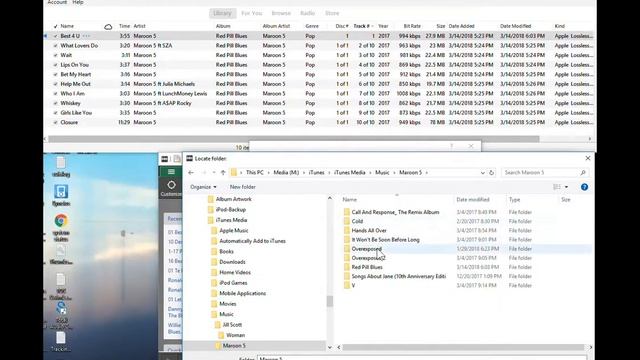Image resolution: width=640 pixels, height=360 pixels.
Task: Click iTunes Media in the address path
Action: click(350, 173)
